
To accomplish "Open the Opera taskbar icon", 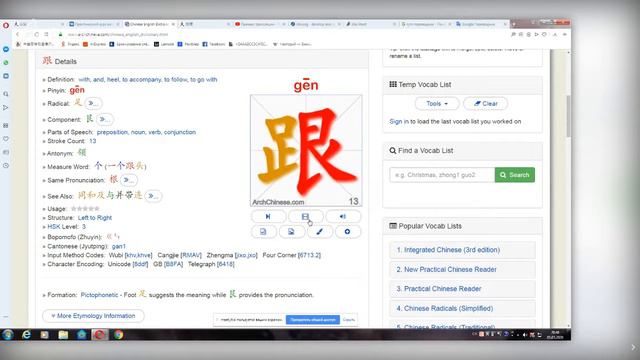I will tap(100, 335).
